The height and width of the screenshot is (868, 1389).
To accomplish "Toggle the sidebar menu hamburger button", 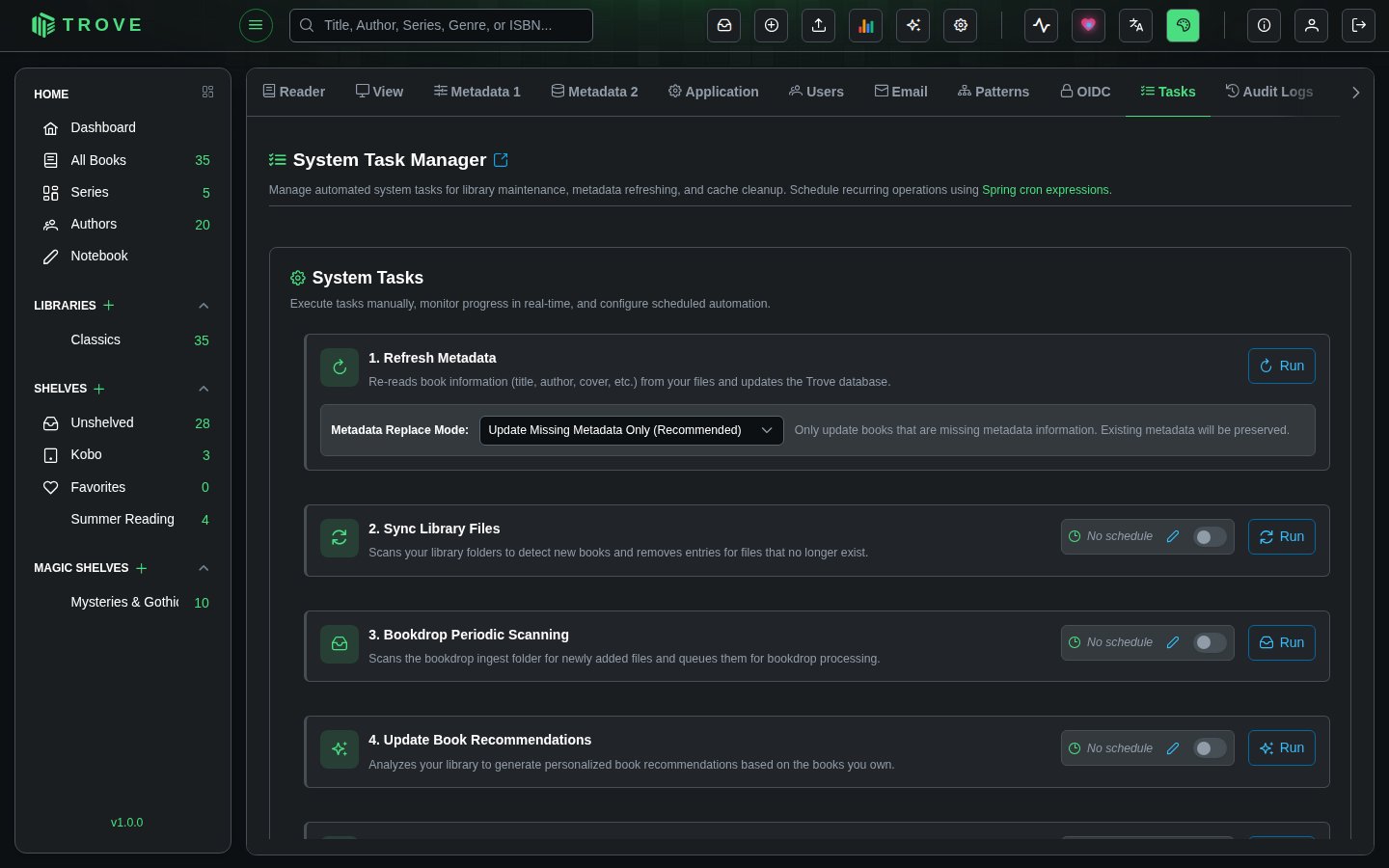I will (256, 25).
